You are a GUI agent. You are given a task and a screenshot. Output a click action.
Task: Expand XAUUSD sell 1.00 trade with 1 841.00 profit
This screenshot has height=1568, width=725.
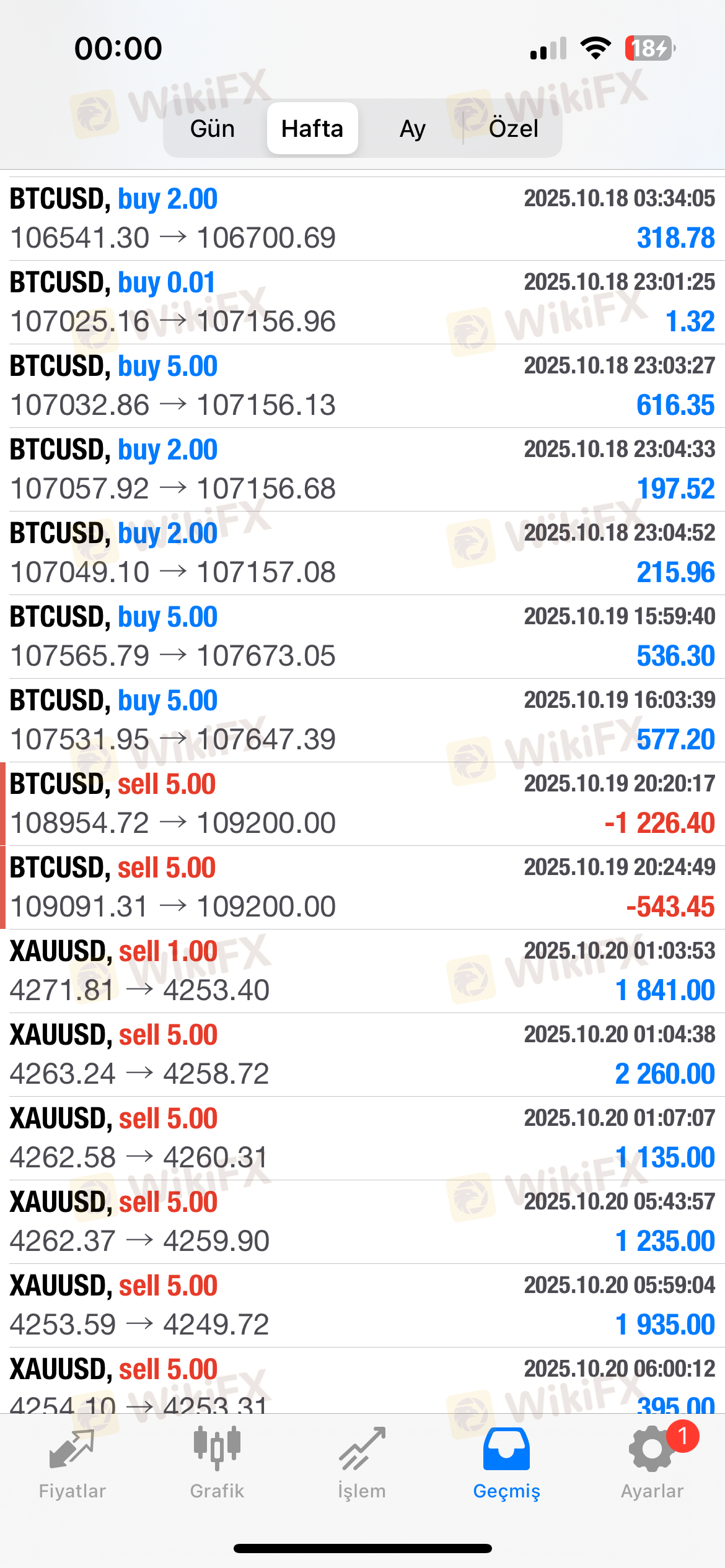[x=362, y=971]
